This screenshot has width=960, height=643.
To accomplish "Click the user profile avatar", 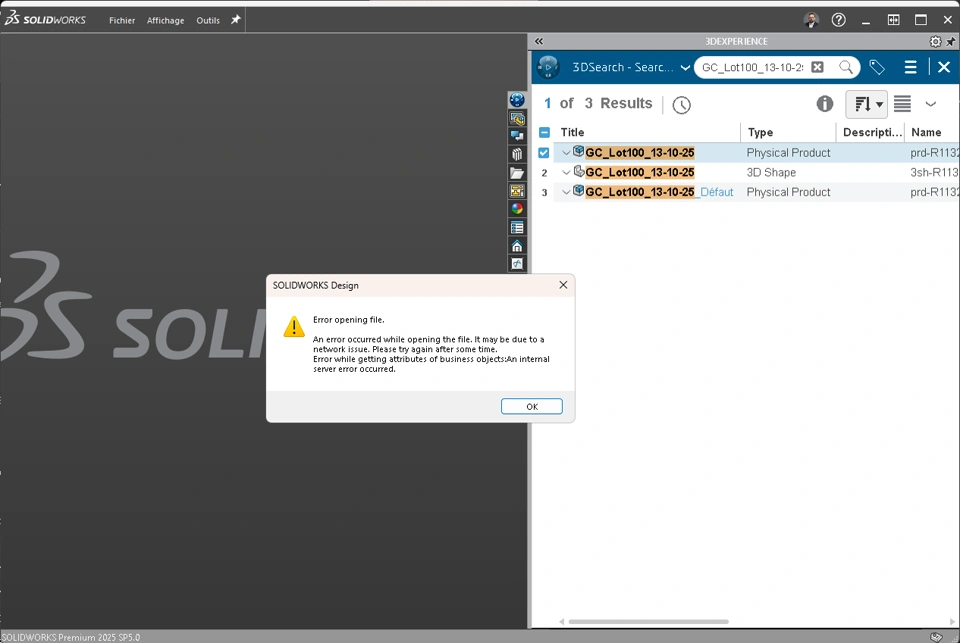I will pyautogui.click(x=811, y=20).
